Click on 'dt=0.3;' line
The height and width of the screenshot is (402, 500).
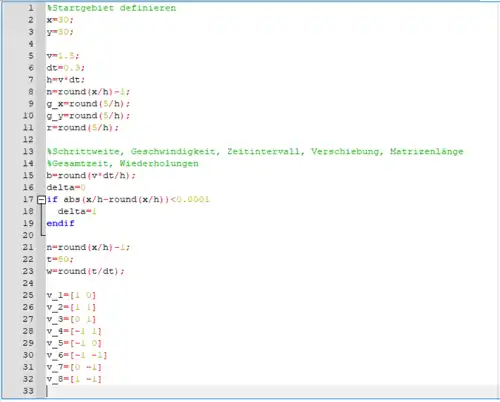pos(66,68)
